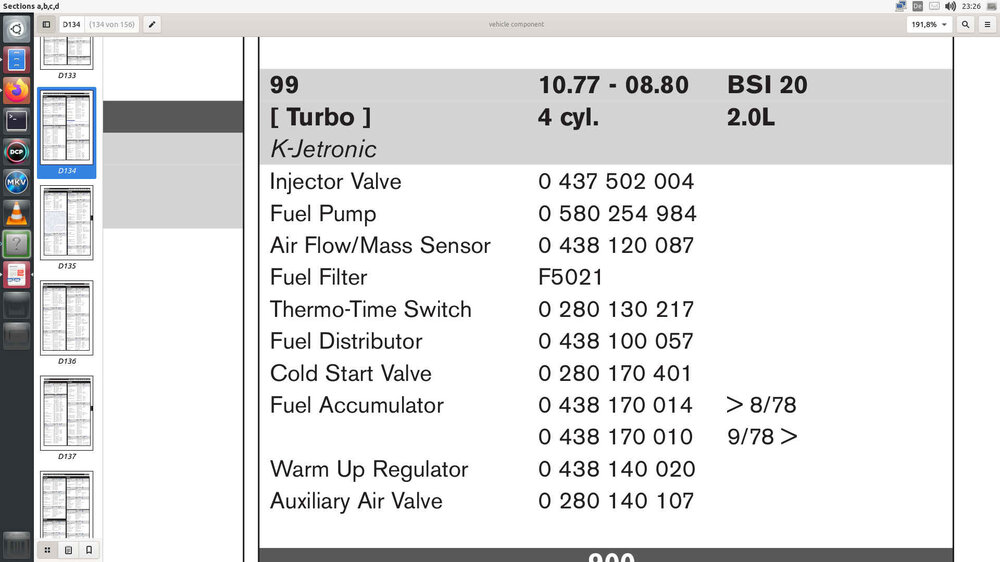Viewport: 1000px width, 562px height.
Task: Click the D134 page number field
Action: click(x=72, y=24)
